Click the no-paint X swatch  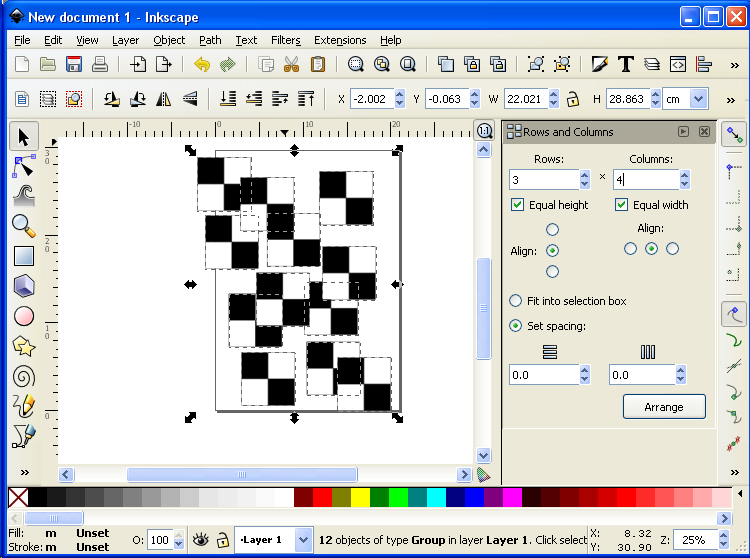18,497
